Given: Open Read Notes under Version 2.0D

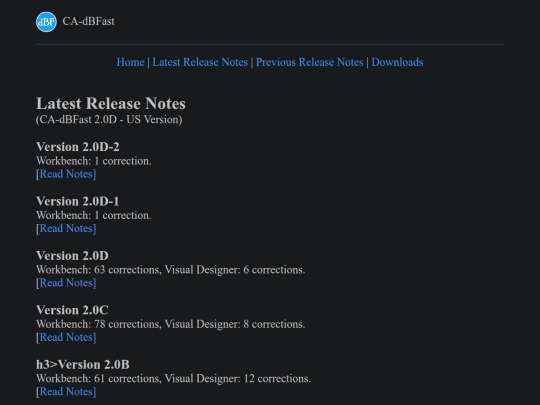Looking at the screenshot, I should click(x=68, y=283).
